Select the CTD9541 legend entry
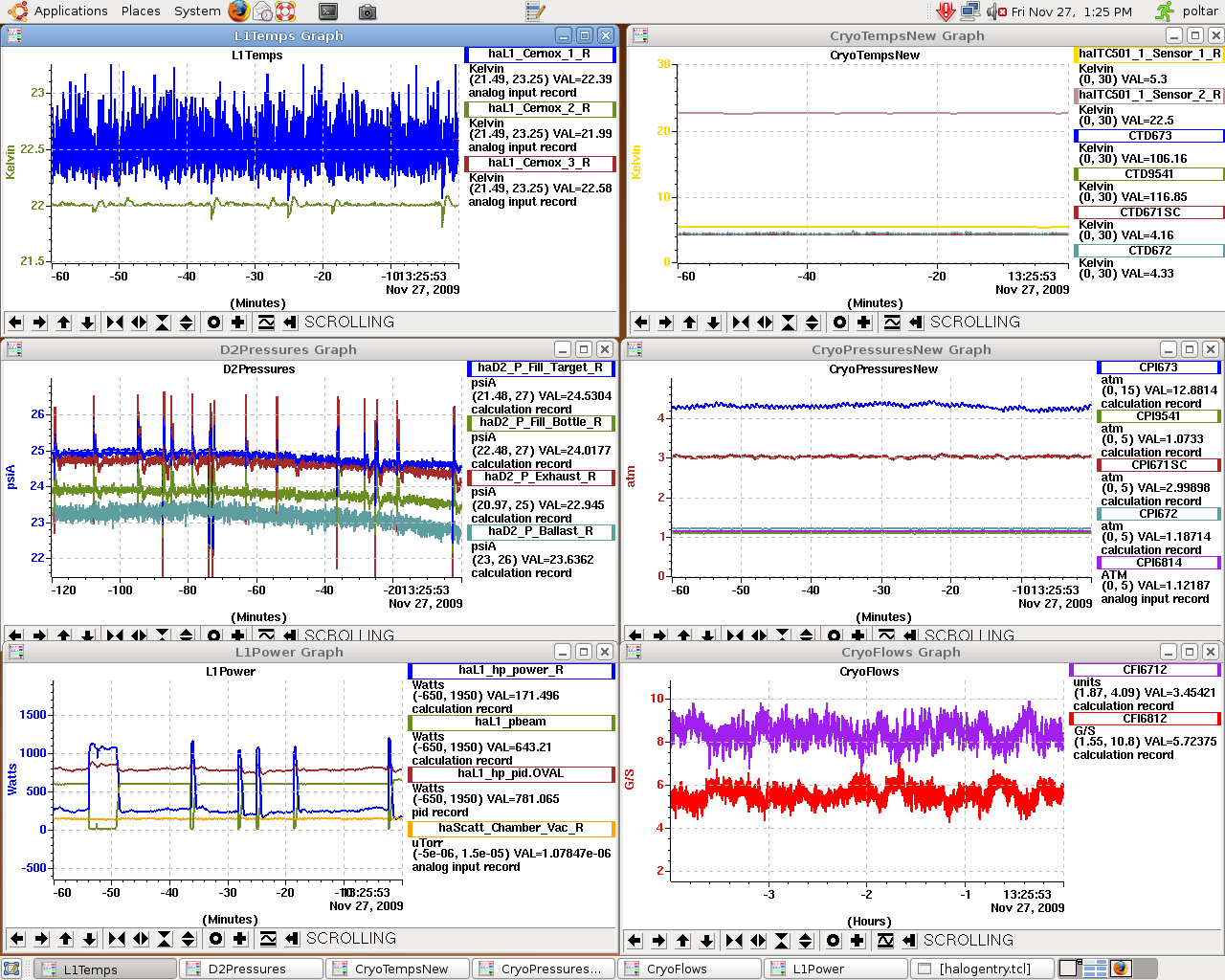 (x=1149, y=174)
